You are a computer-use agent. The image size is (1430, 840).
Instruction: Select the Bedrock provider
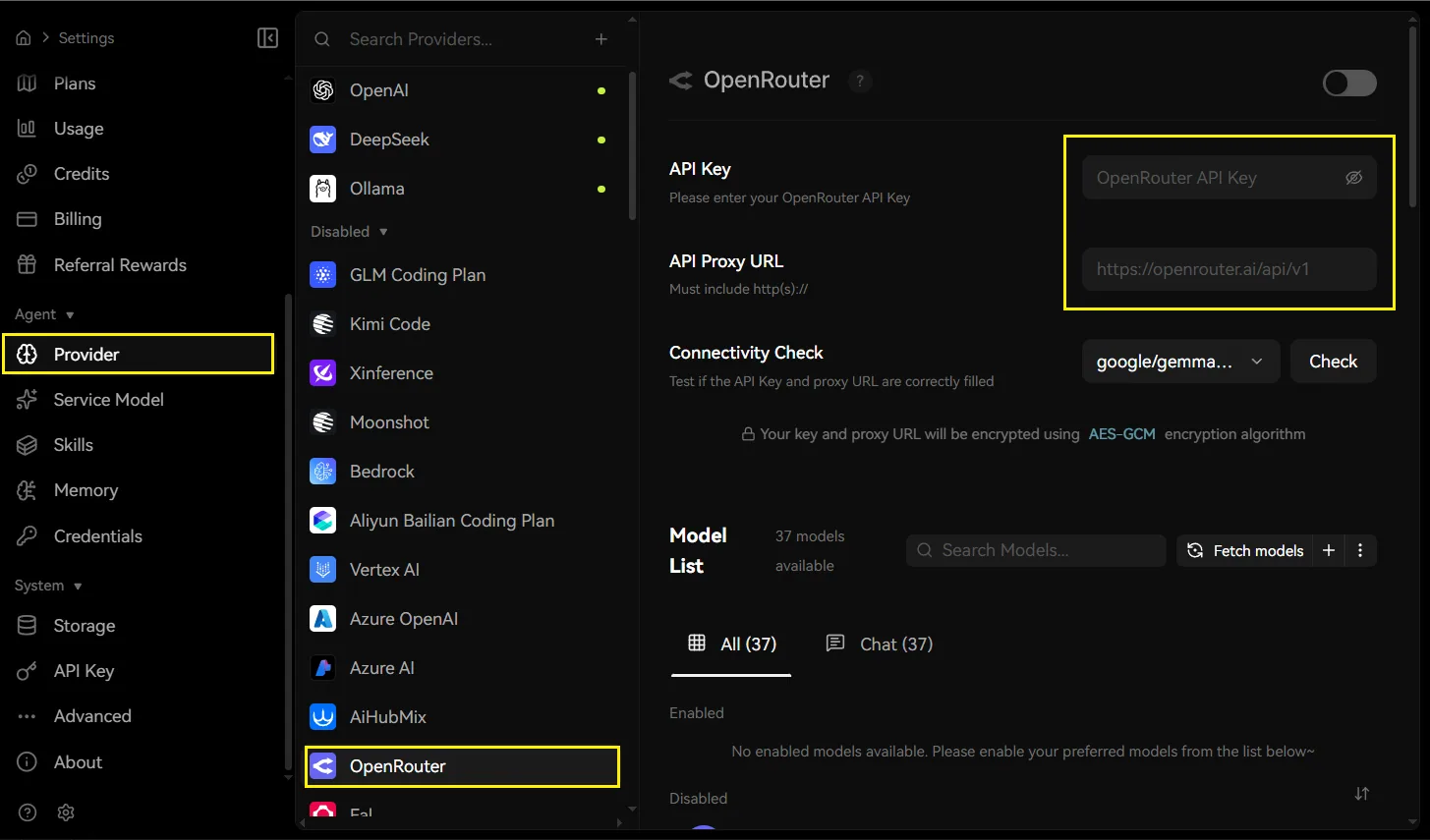point(462,472)
